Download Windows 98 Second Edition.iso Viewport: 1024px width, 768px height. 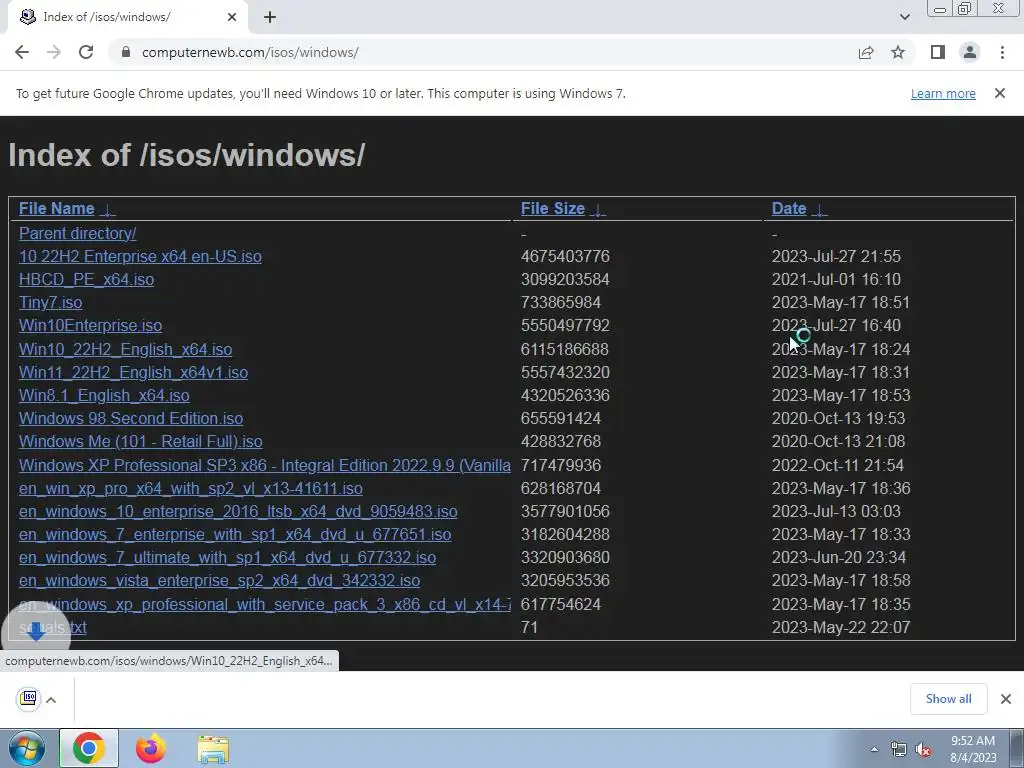(x=131, y=418)
